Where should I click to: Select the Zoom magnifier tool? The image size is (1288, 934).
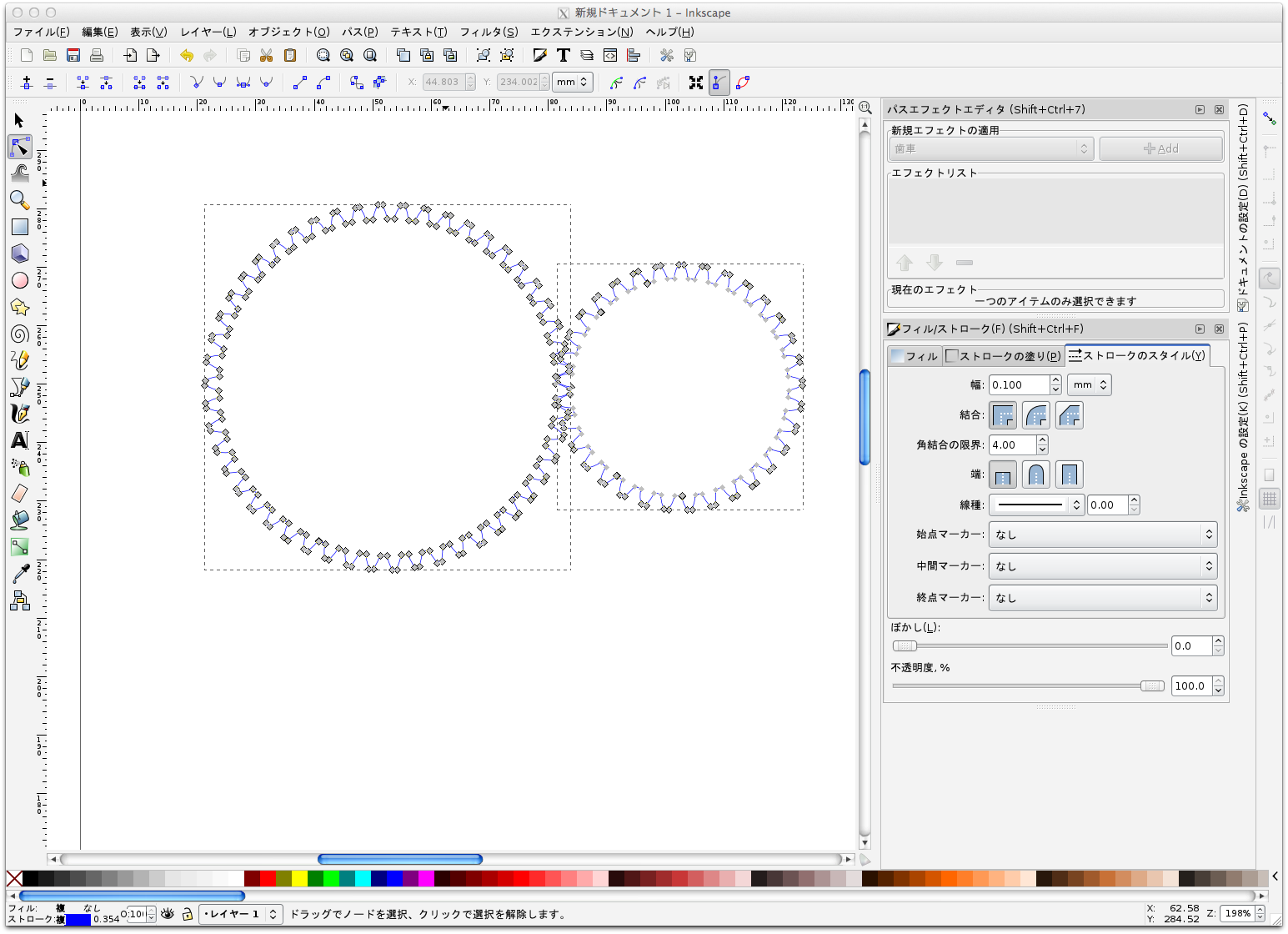coord(20,200)
